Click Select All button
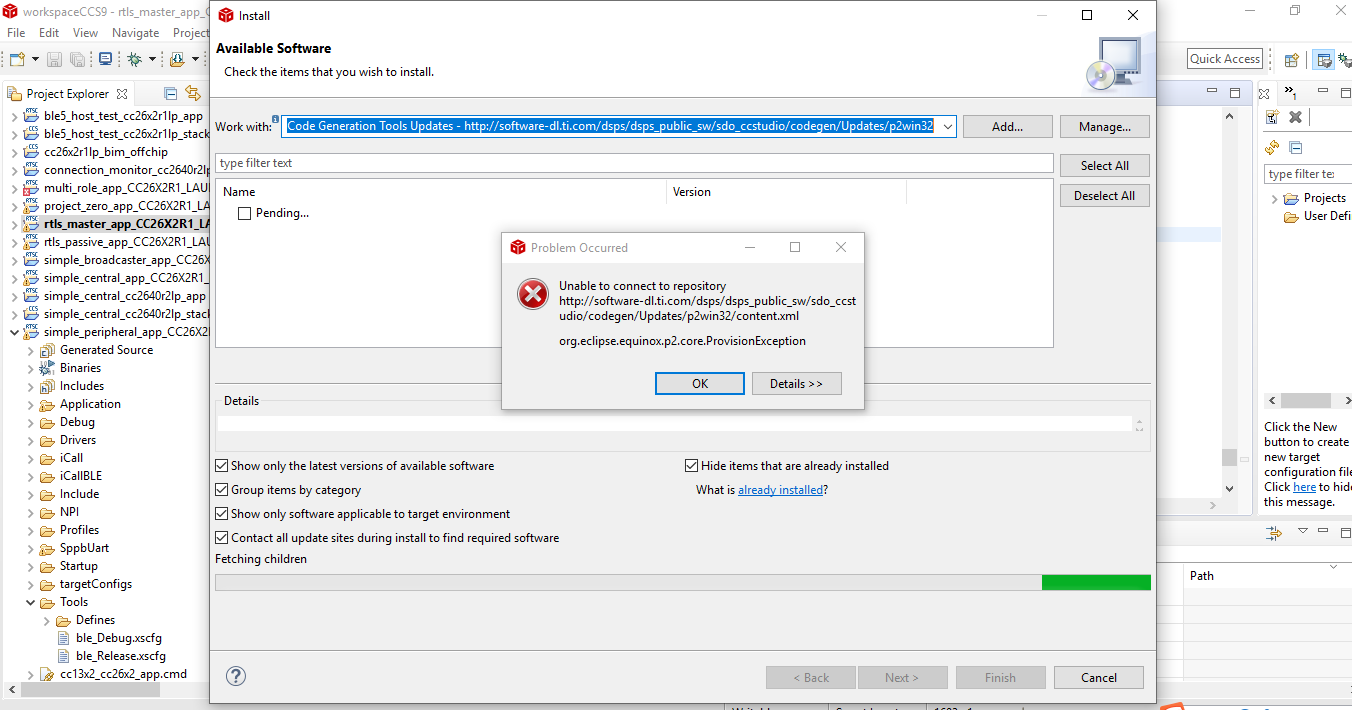The image size is (1352, 710). click(x=1105, y=166)
